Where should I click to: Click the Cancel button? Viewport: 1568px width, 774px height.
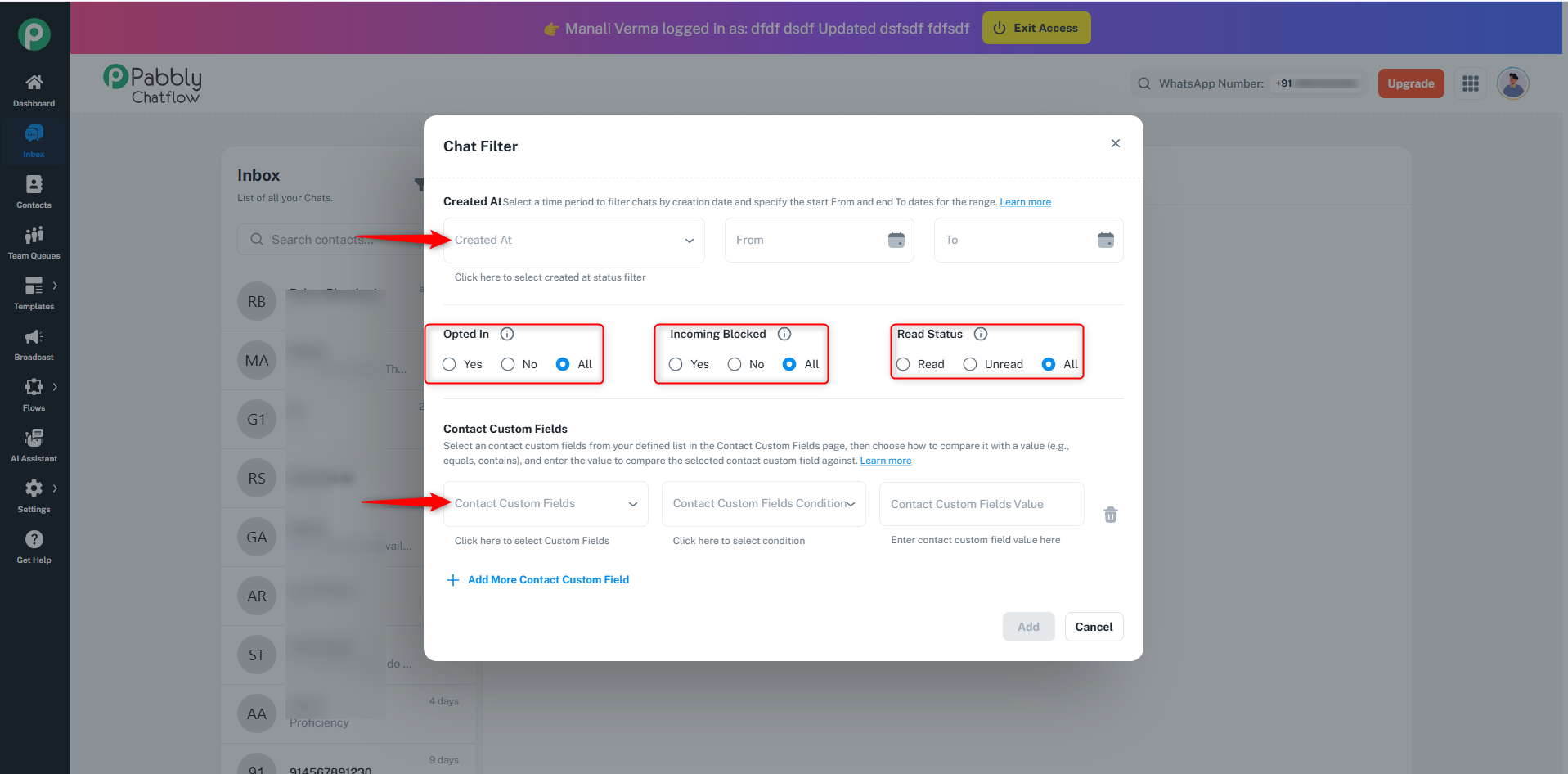pos(1094,627)
